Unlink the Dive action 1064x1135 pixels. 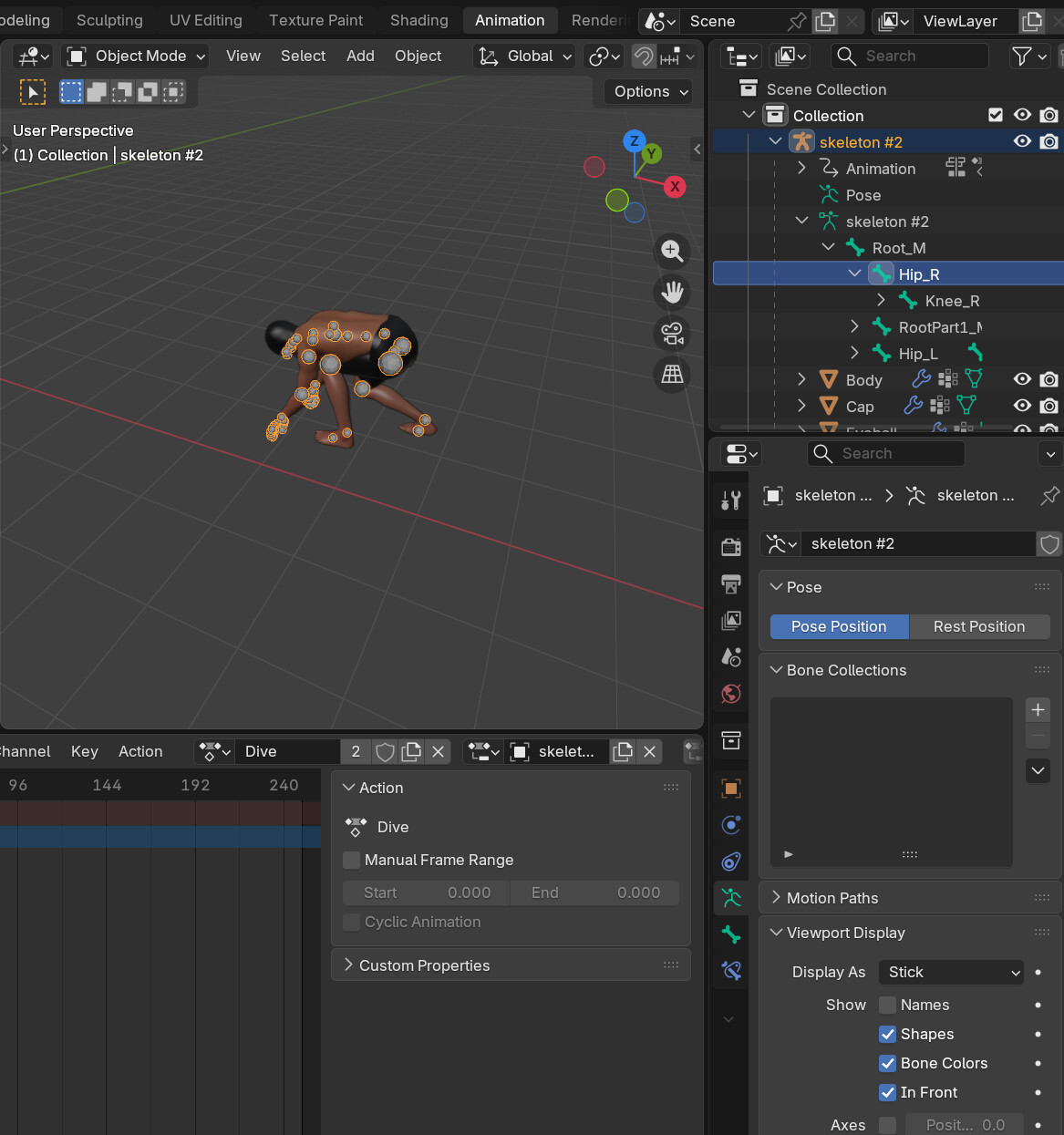(x=439, y=751)
